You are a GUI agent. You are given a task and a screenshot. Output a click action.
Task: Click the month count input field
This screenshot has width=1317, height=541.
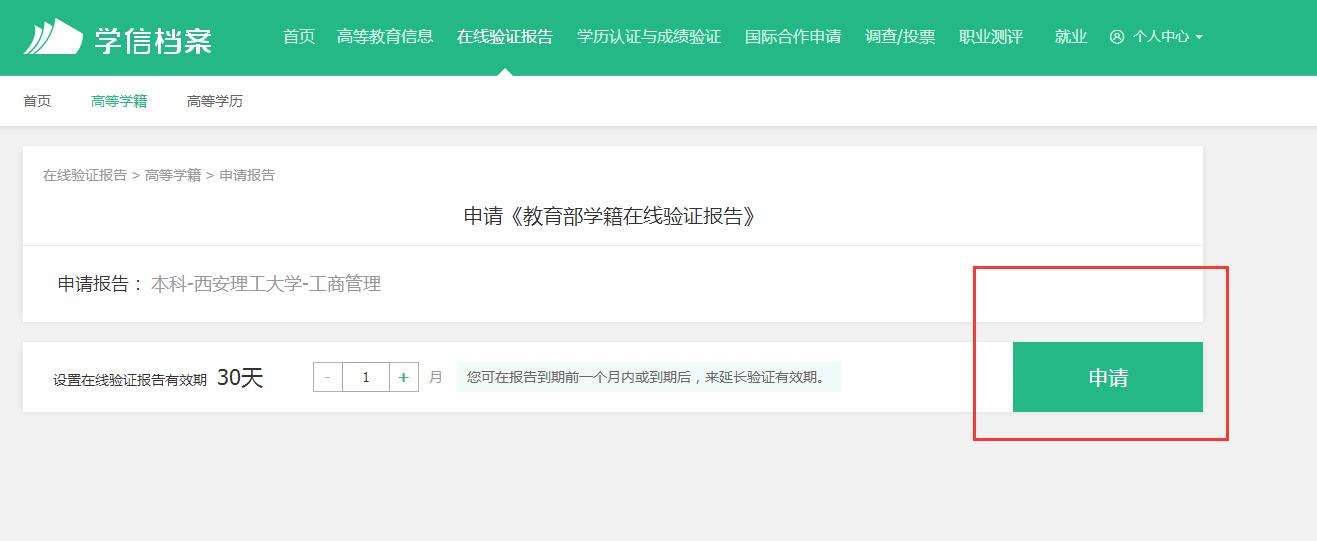(x=366, y=377)
